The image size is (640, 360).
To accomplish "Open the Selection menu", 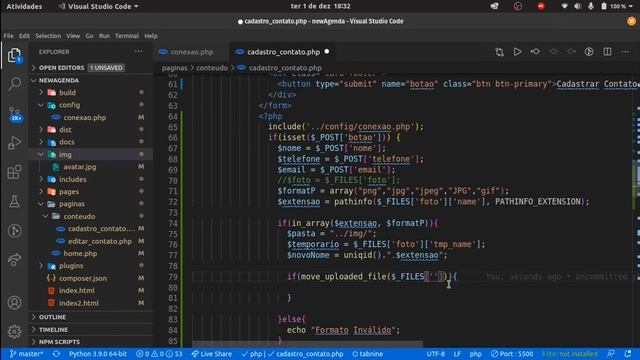I will point(48,36).
